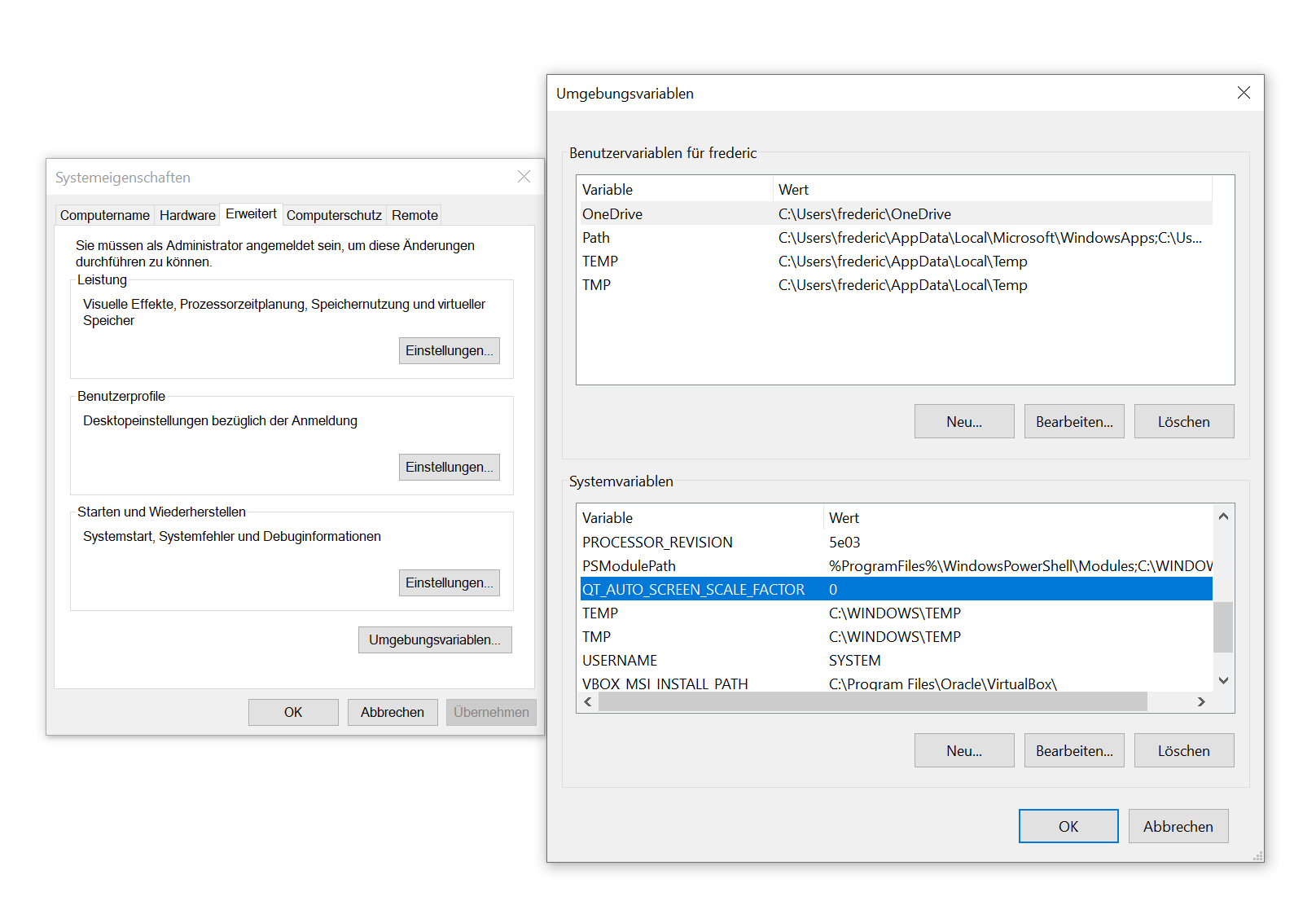1316x901 pixels.
Task: Click the left horizontal scroll arrow
Action: click(588, 701)
